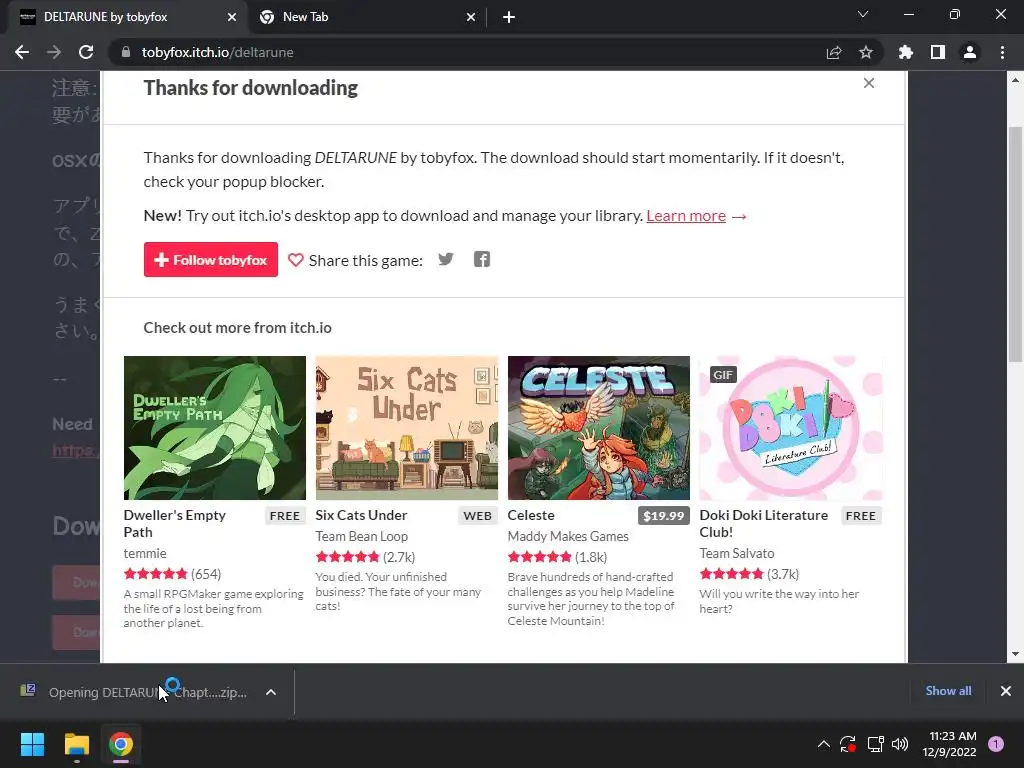This screenshot has height=768, width=1024.
Task: Click the Chrome taskbar icon
Action: click(x=121, y=744)
